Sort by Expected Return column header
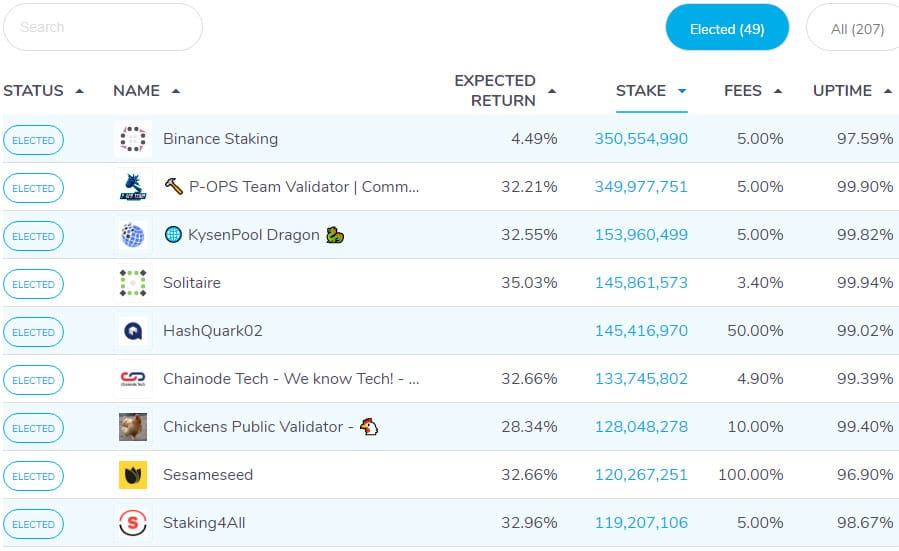This screenshot has width=899, height=551. pyautogui.click(x=495, y=91)
